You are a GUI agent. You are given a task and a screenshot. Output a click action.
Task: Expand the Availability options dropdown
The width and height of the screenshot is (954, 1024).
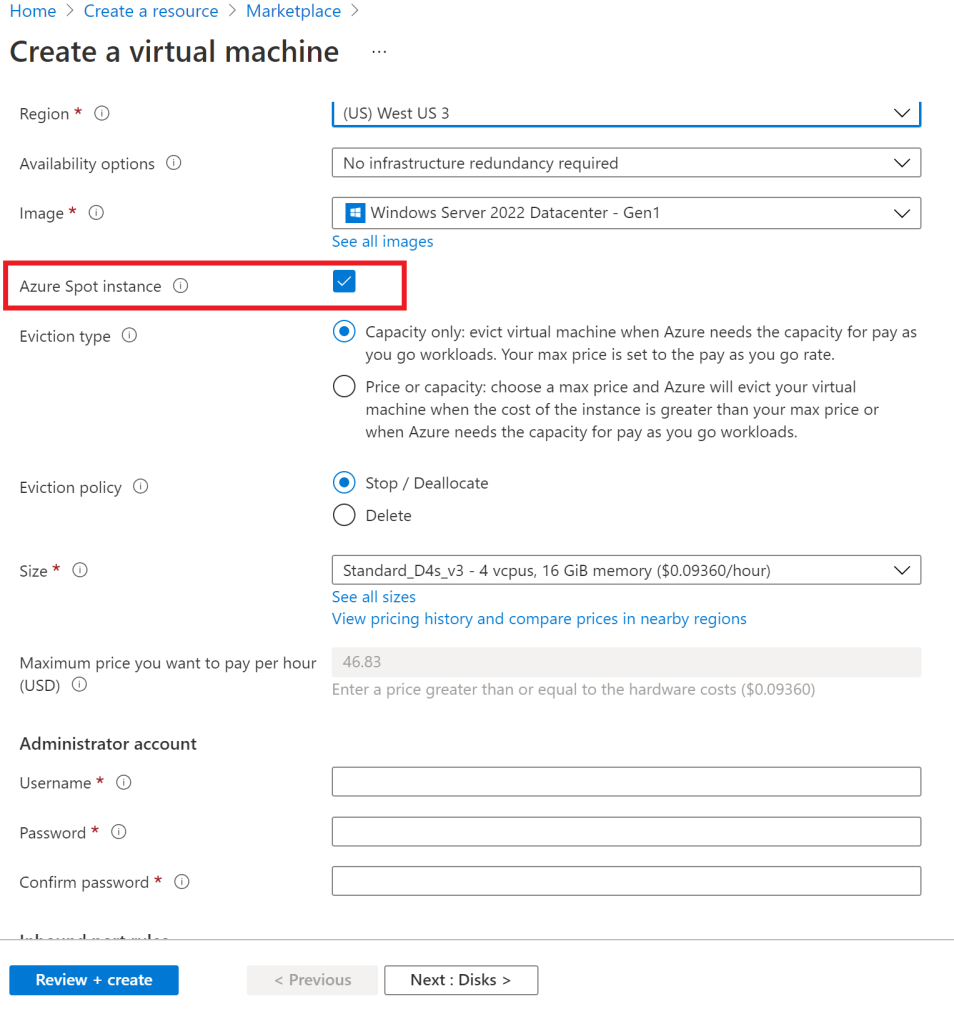click(626, 163)
